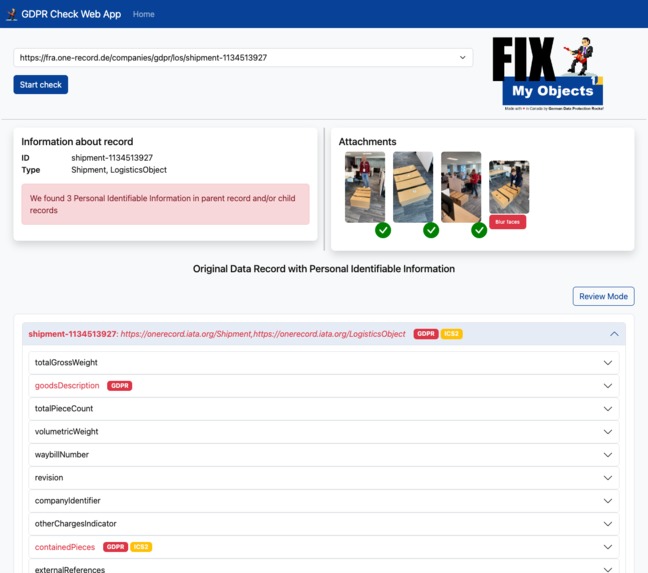This screenshot has width=648, height=573.
Task: Expand the goodsDescription row
Action: pos(324,386)
